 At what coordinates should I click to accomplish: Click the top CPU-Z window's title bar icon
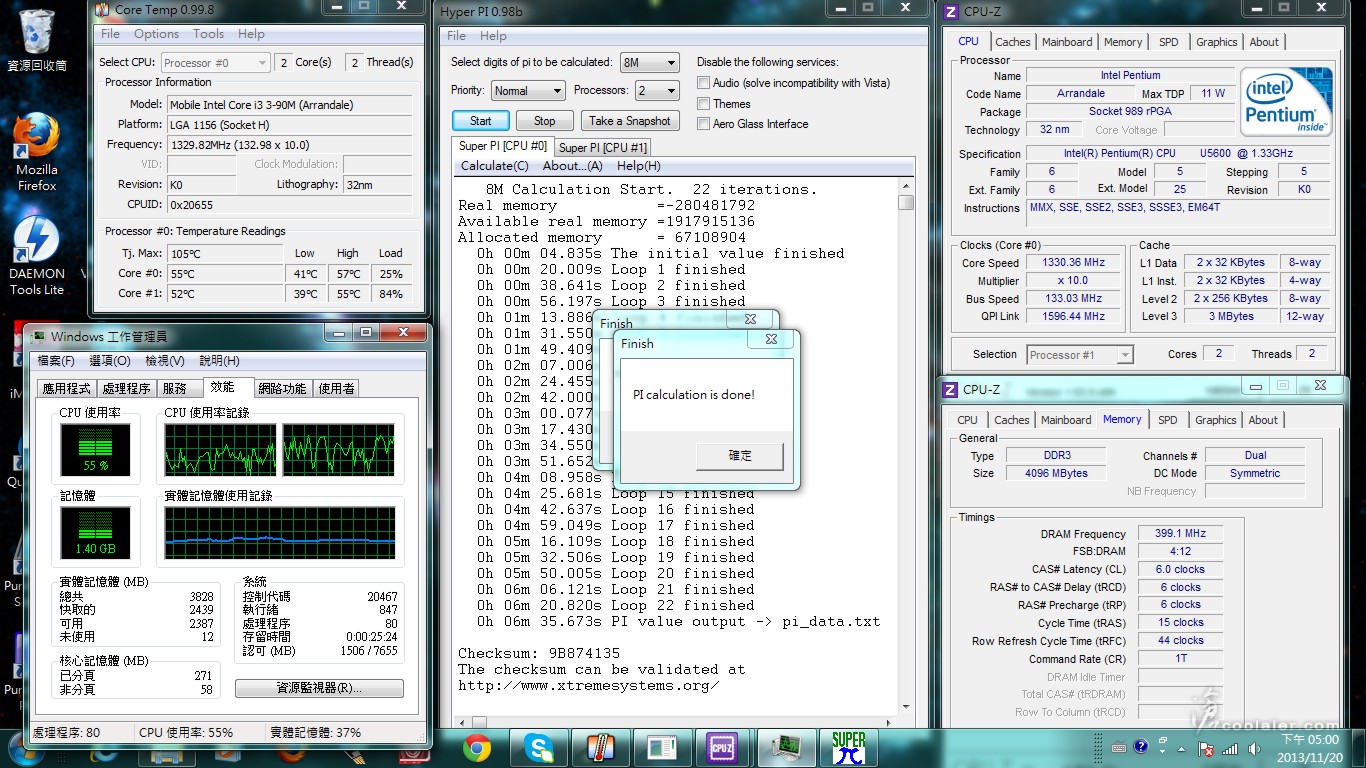pyautogui.click(x=950, y=12)
